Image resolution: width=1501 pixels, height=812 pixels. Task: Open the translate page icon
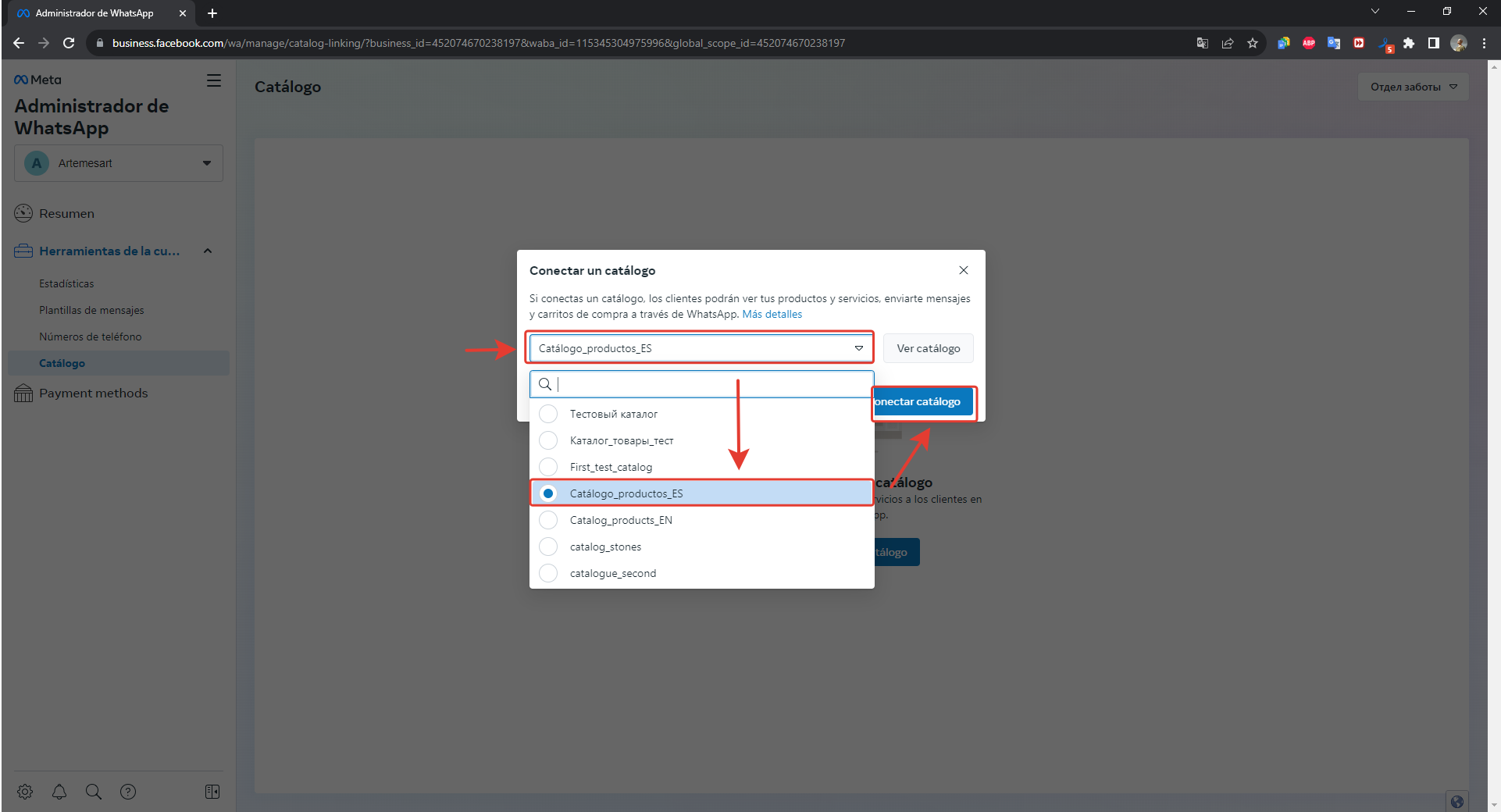(x=1203, y=43)
